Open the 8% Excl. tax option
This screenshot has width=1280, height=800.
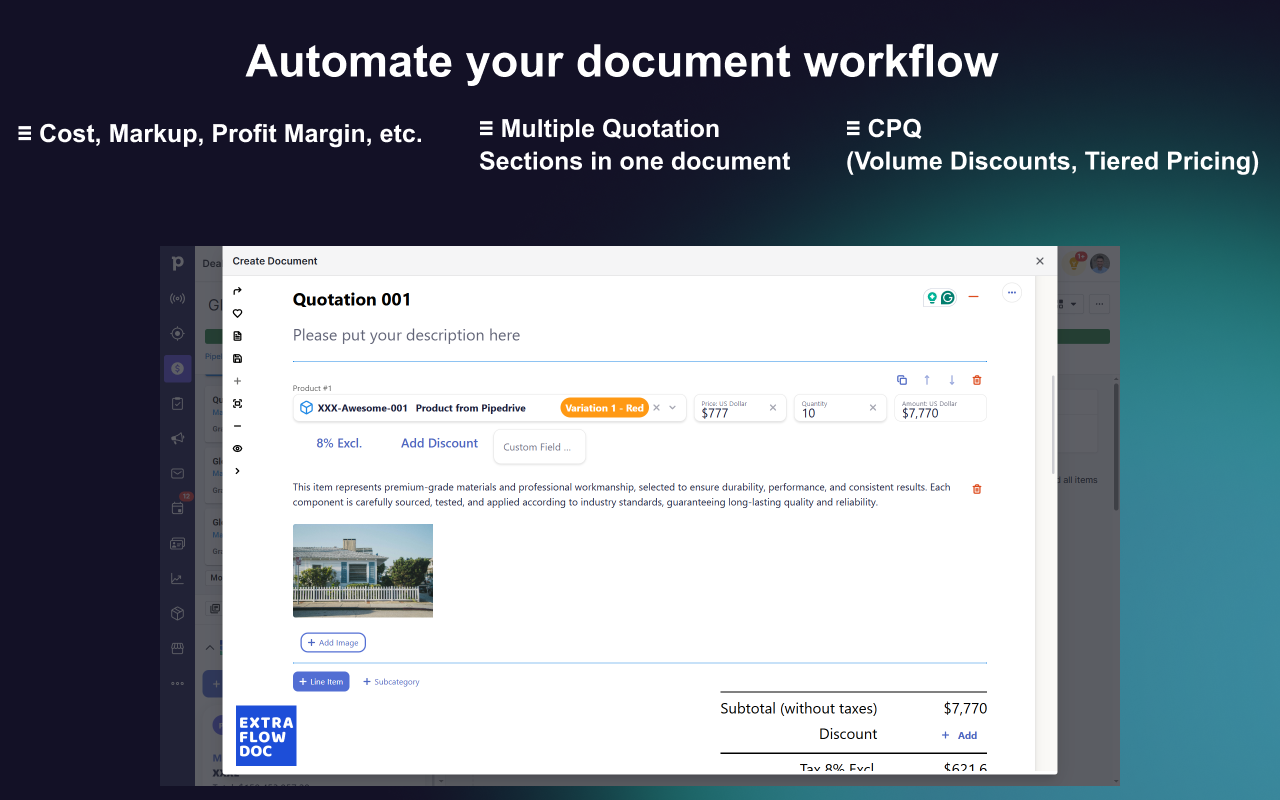click(339, 443)
